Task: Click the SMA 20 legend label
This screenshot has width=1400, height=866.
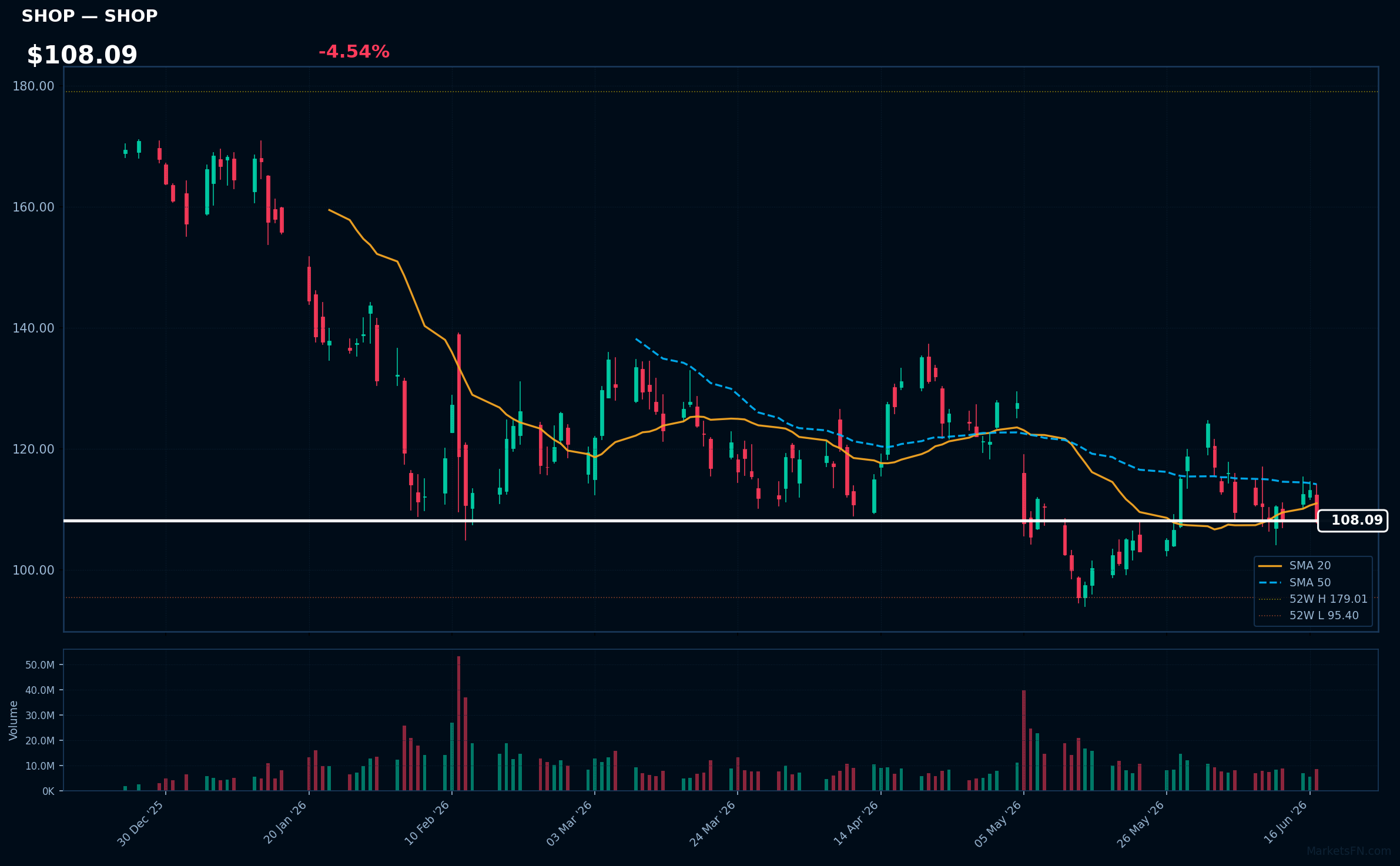Action: click(1310, 566)
